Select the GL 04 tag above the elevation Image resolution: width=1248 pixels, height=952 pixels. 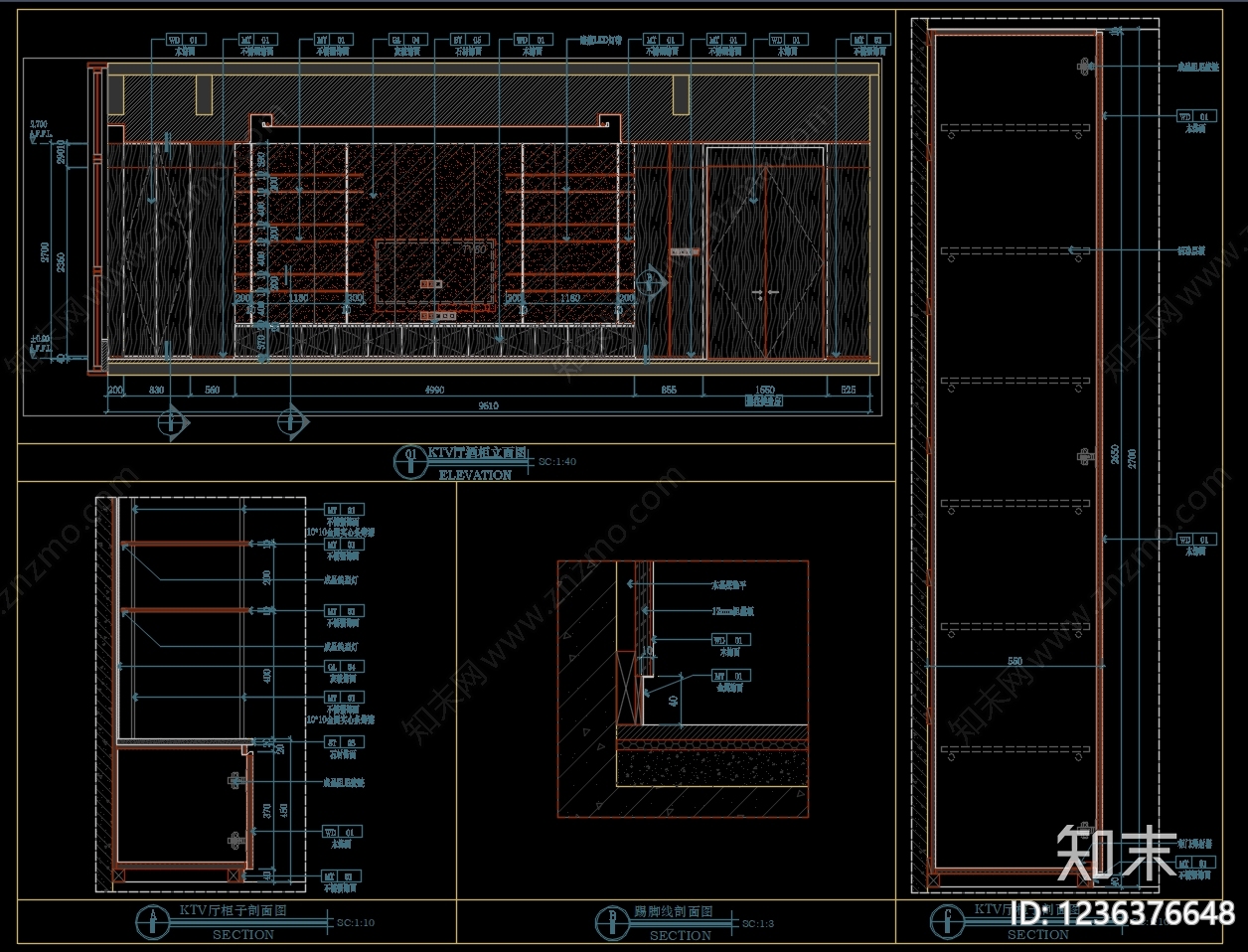(406, 40)
